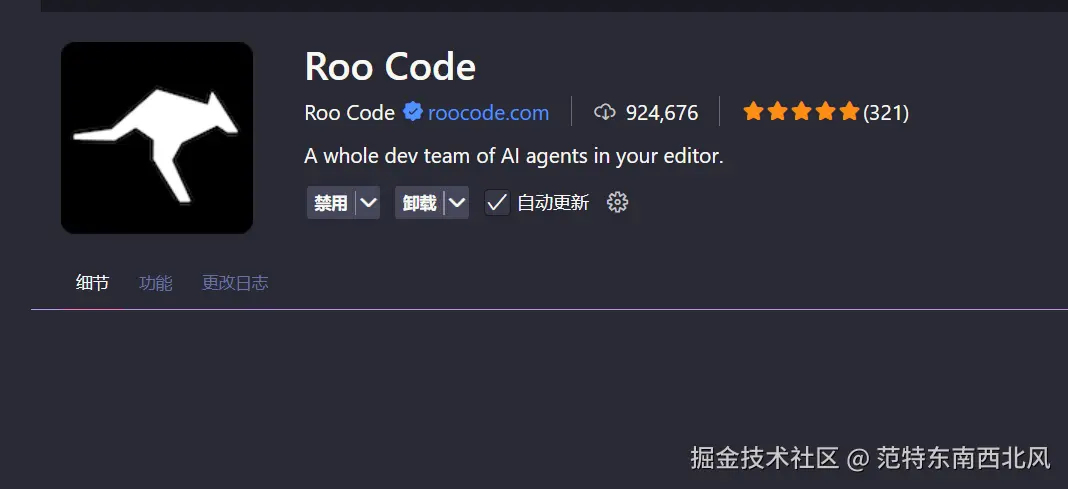Click the large Roo Code title
1068x489 pixels.
pyautogui.click(x=390, y=67)
